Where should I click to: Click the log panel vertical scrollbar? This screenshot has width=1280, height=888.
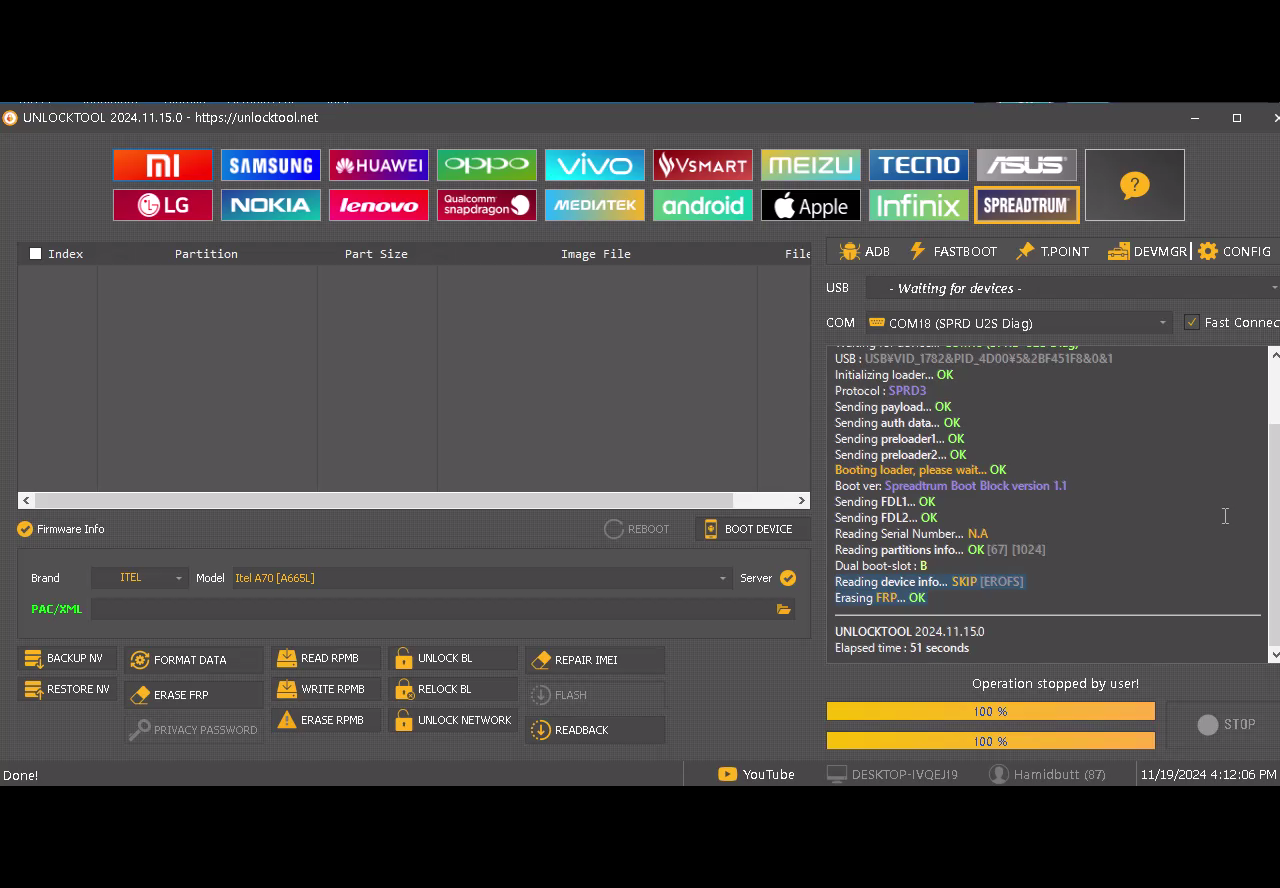1274,504
